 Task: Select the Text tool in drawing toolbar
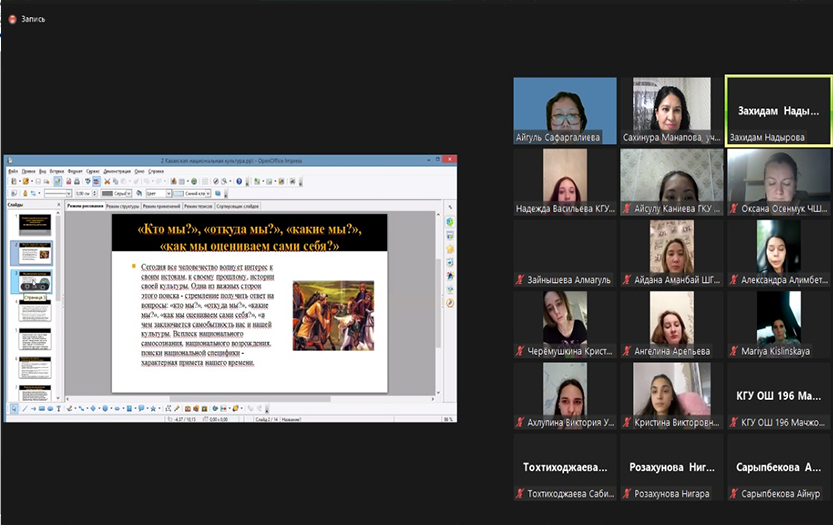point(58,408)
